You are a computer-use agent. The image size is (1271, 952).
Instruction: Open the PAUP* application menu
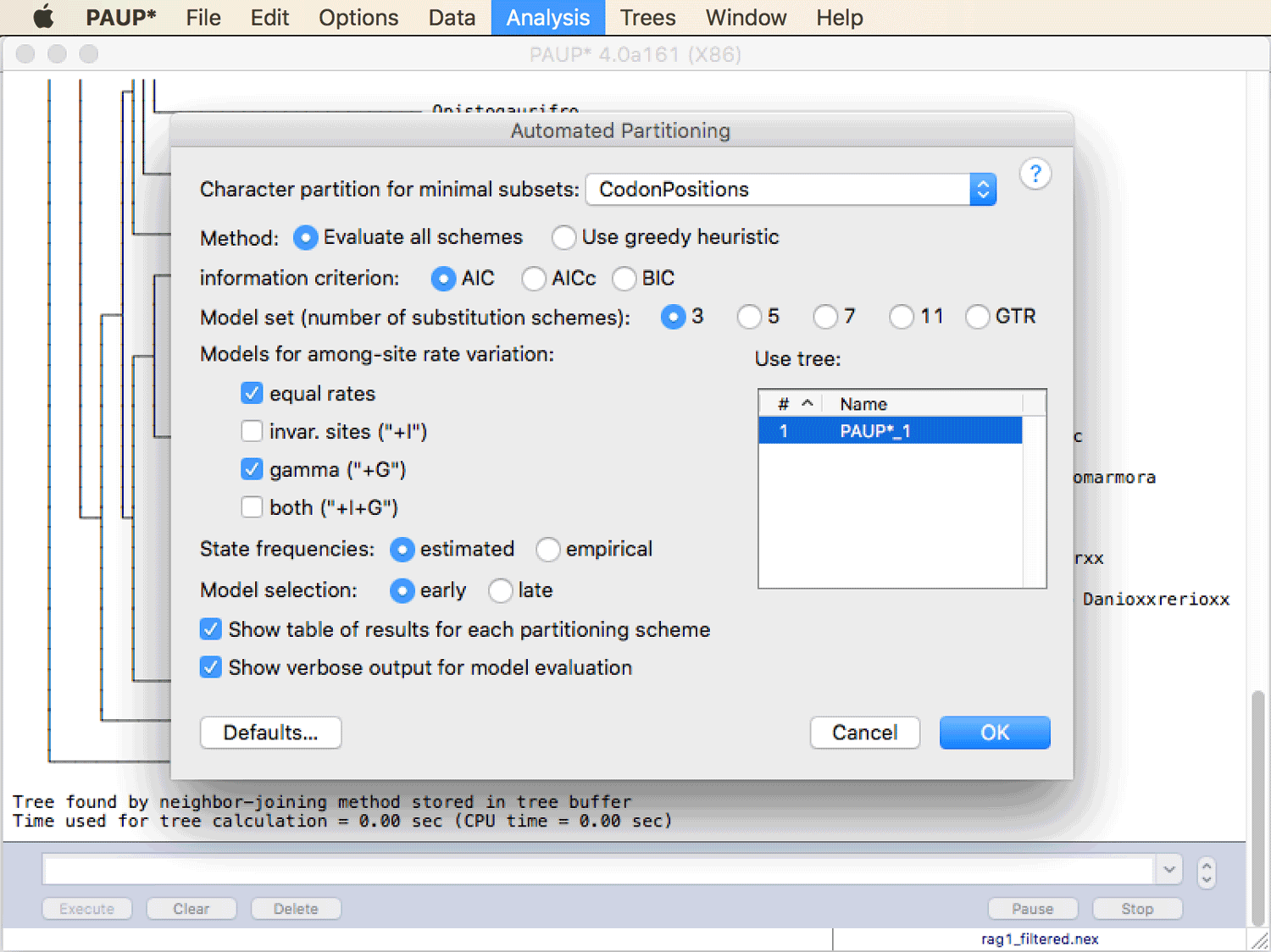coord(121,17)
